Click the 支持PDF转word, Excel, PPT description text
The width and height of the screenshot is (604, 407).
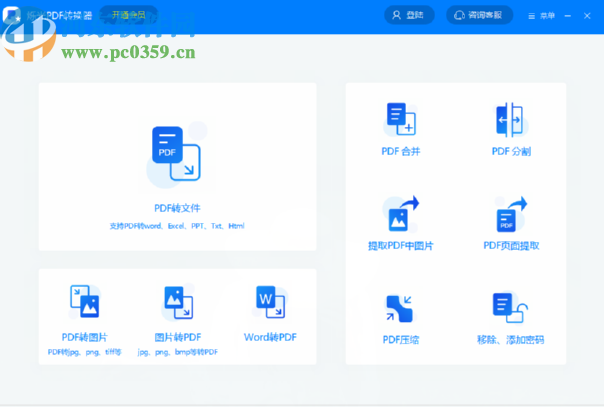click(177, 226)
